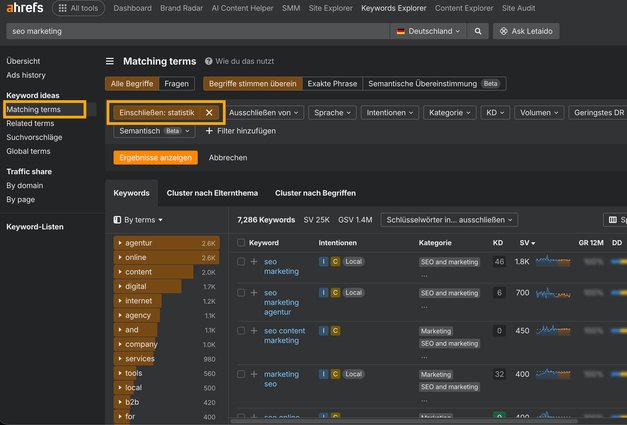Click the Ahrefs logo
Viewport: 627px width, 425px height.
pyautogui.click(x=25, y=8)
